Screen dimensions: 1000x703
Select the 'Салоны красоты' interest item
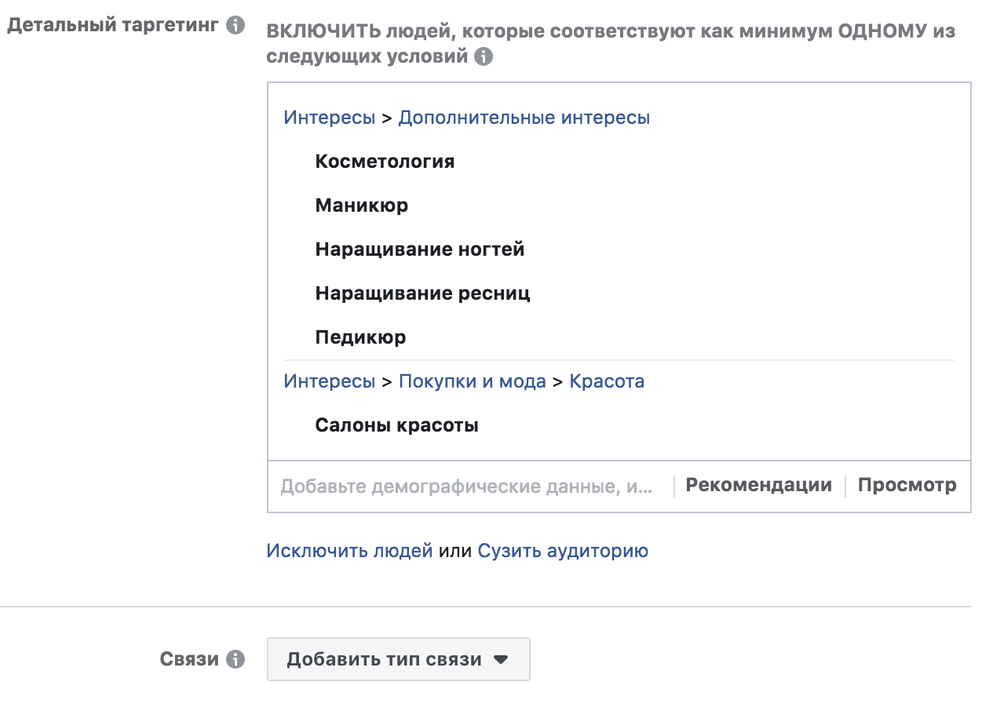pos(396,425)
